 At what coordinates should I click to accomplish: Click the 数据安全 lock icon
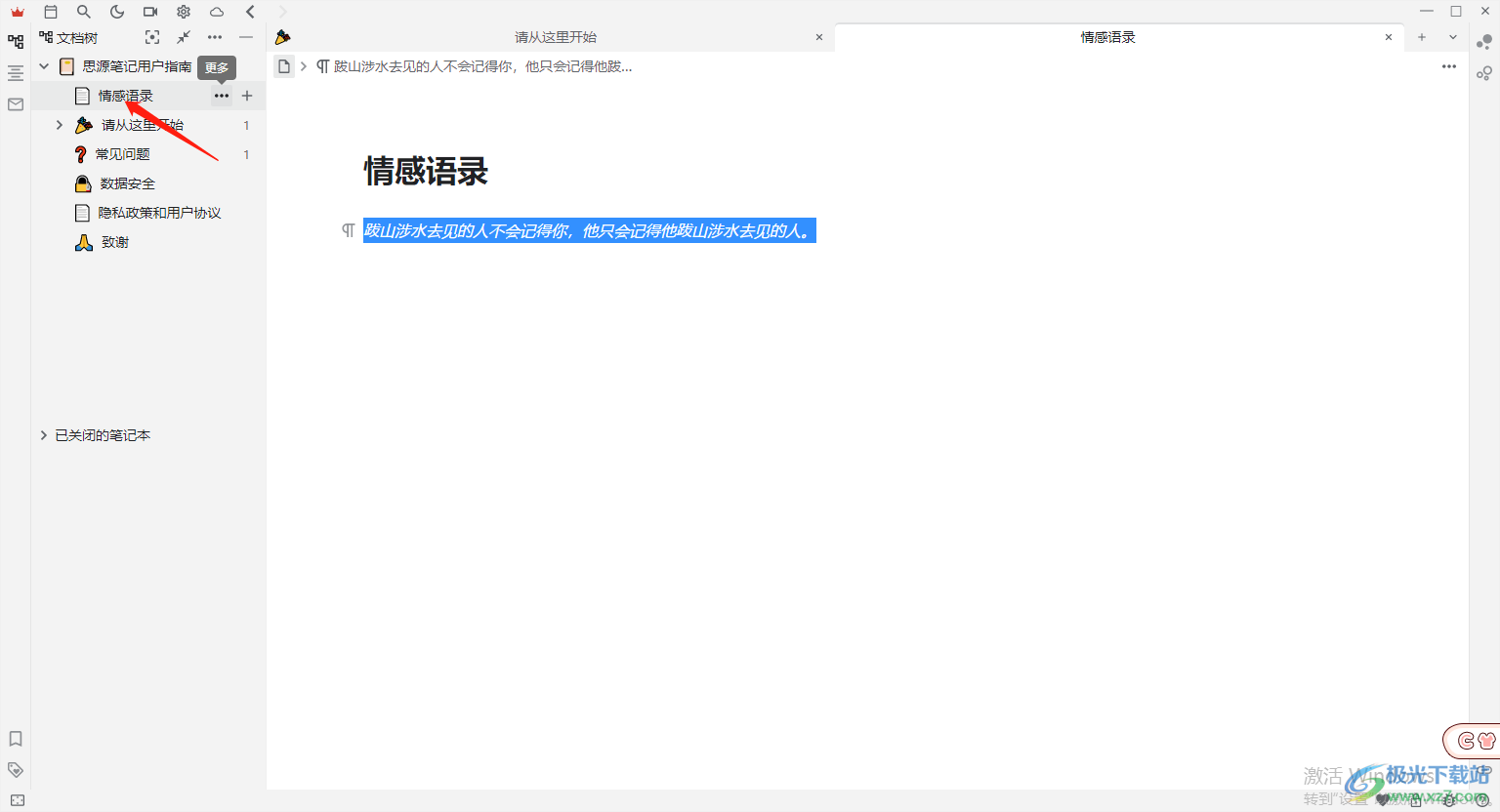coord(84,183)
